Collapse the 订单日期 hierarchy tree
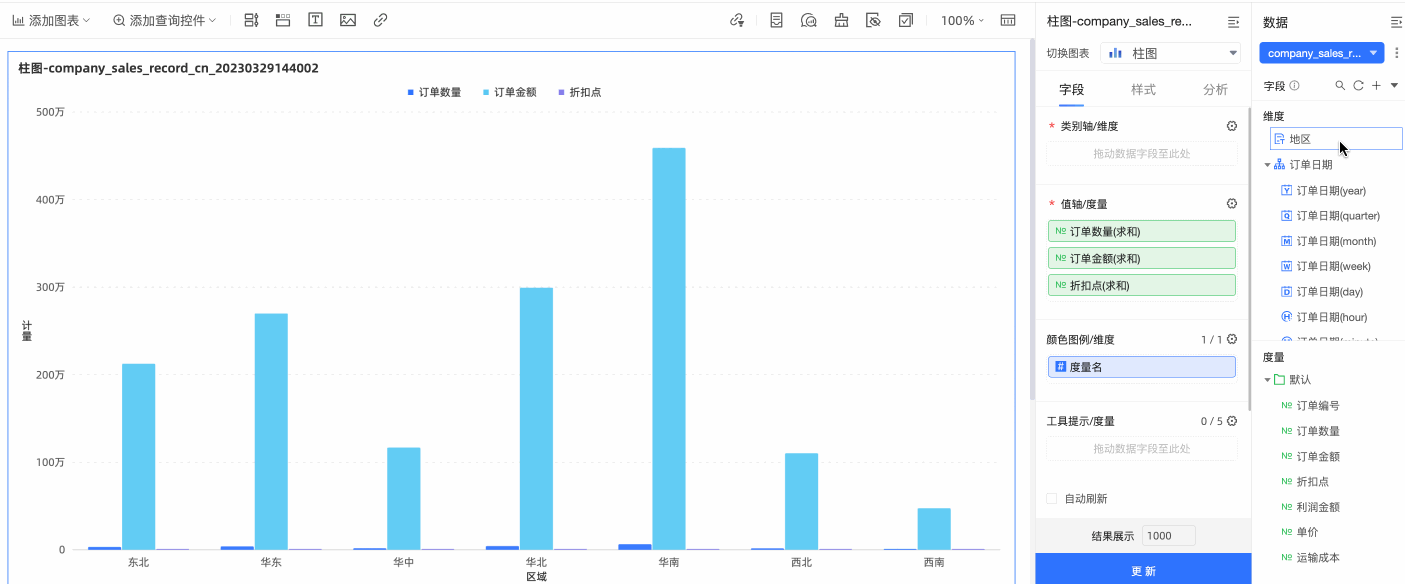 coord(1268,165)
